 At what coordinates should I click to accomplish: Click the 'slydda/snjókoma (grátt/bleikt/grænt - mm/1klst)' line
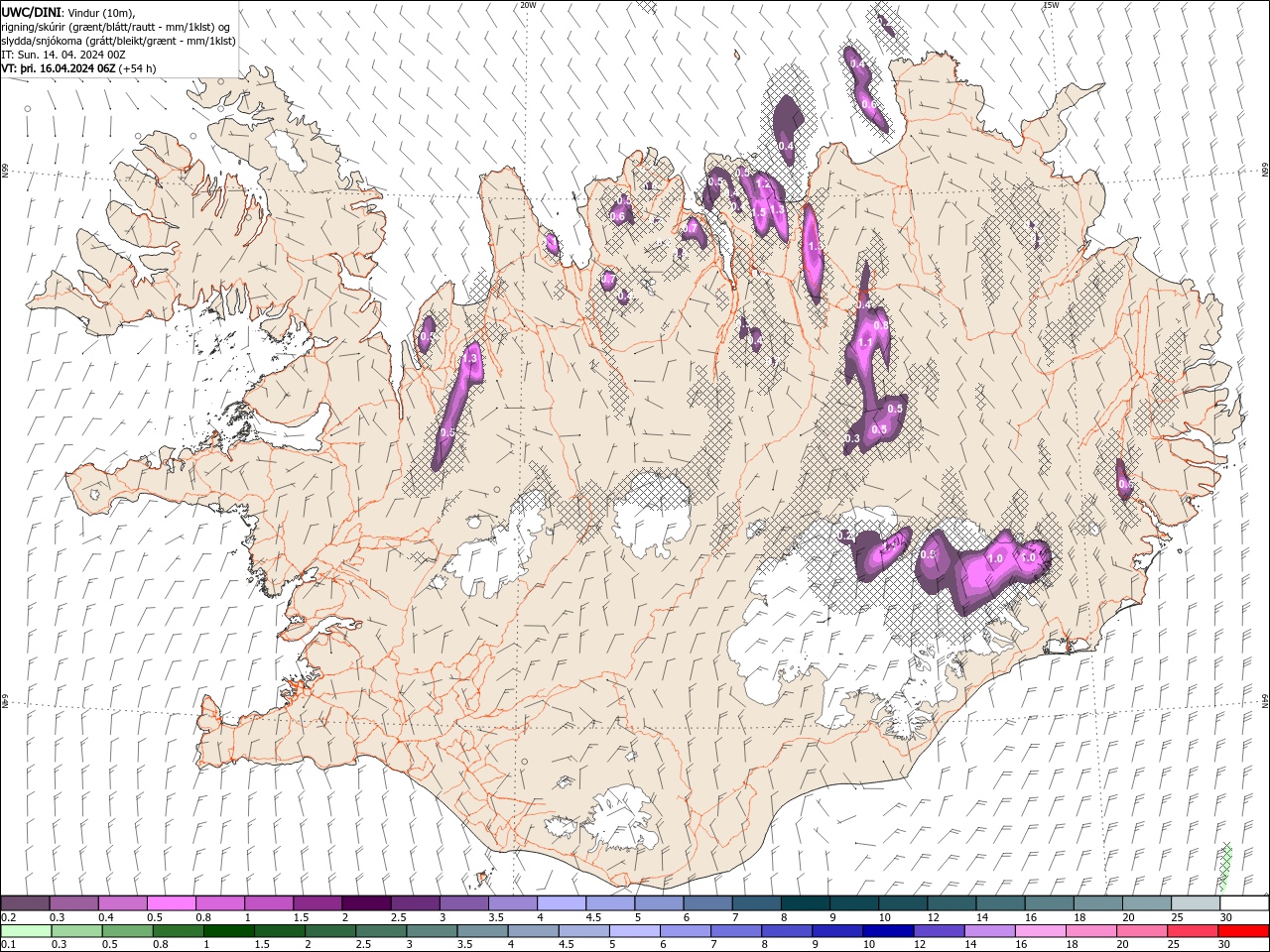(118, 41)
